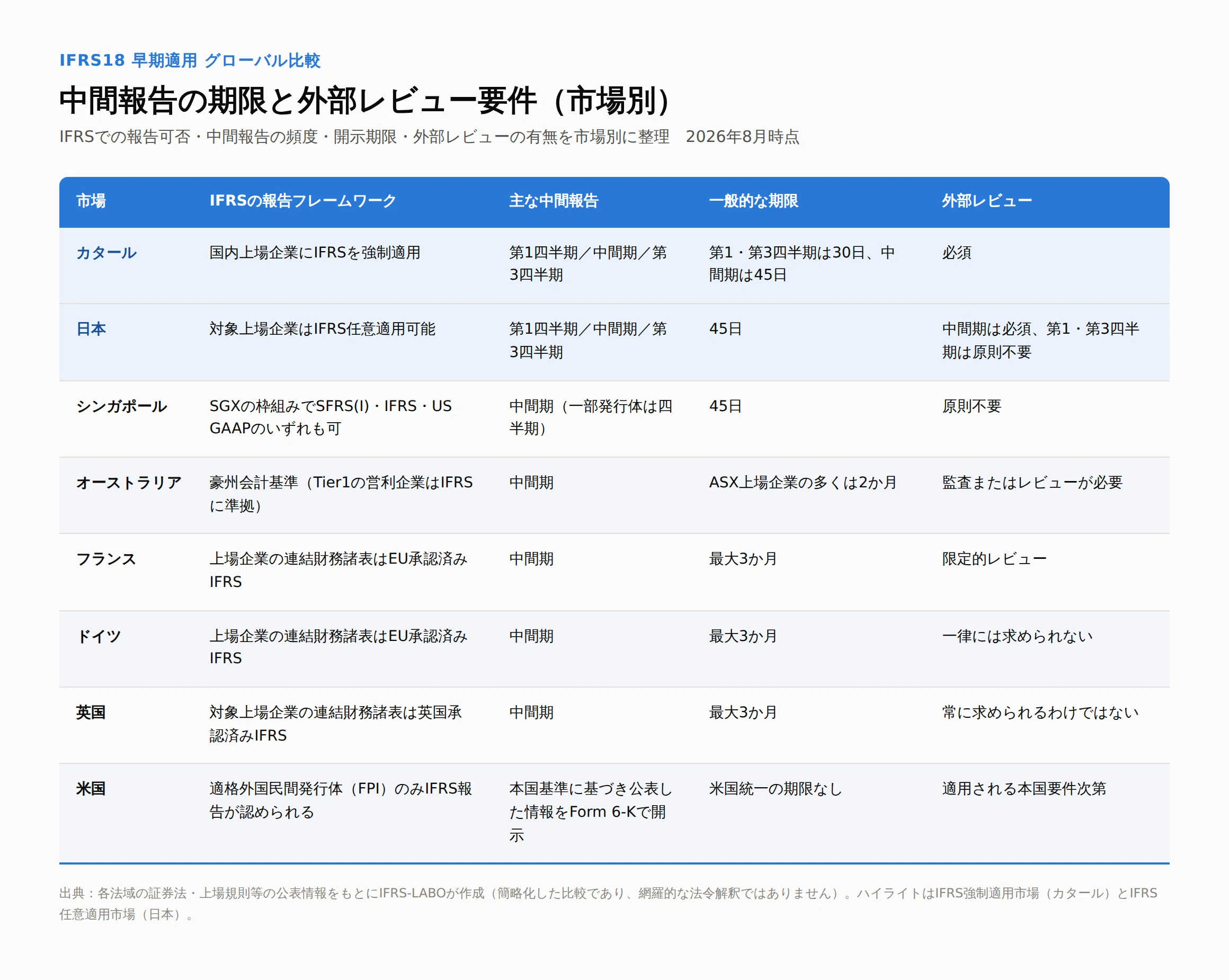
Task: Select the ドイツ row label
Action: tap(99, 636)
